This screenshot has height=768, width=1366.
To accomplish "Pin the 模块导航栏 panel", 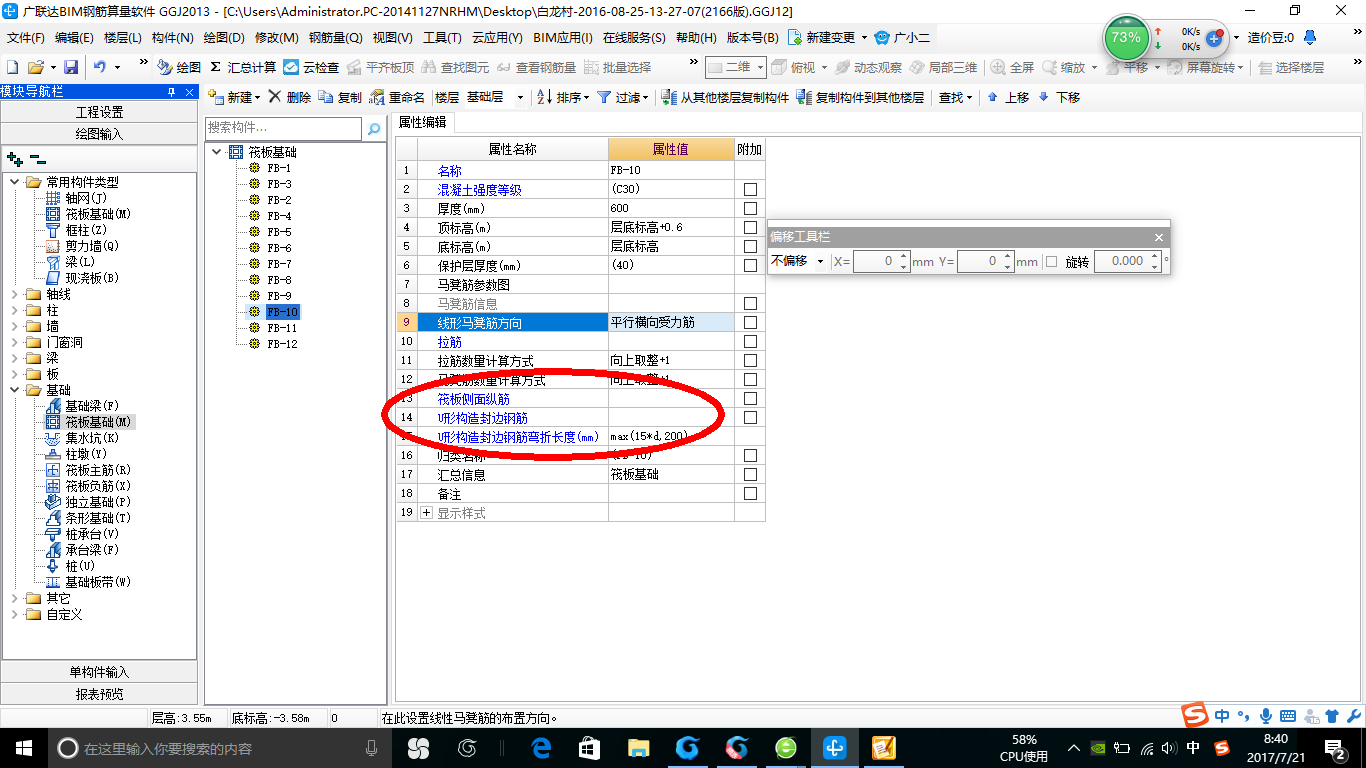I will coord(172,91).
